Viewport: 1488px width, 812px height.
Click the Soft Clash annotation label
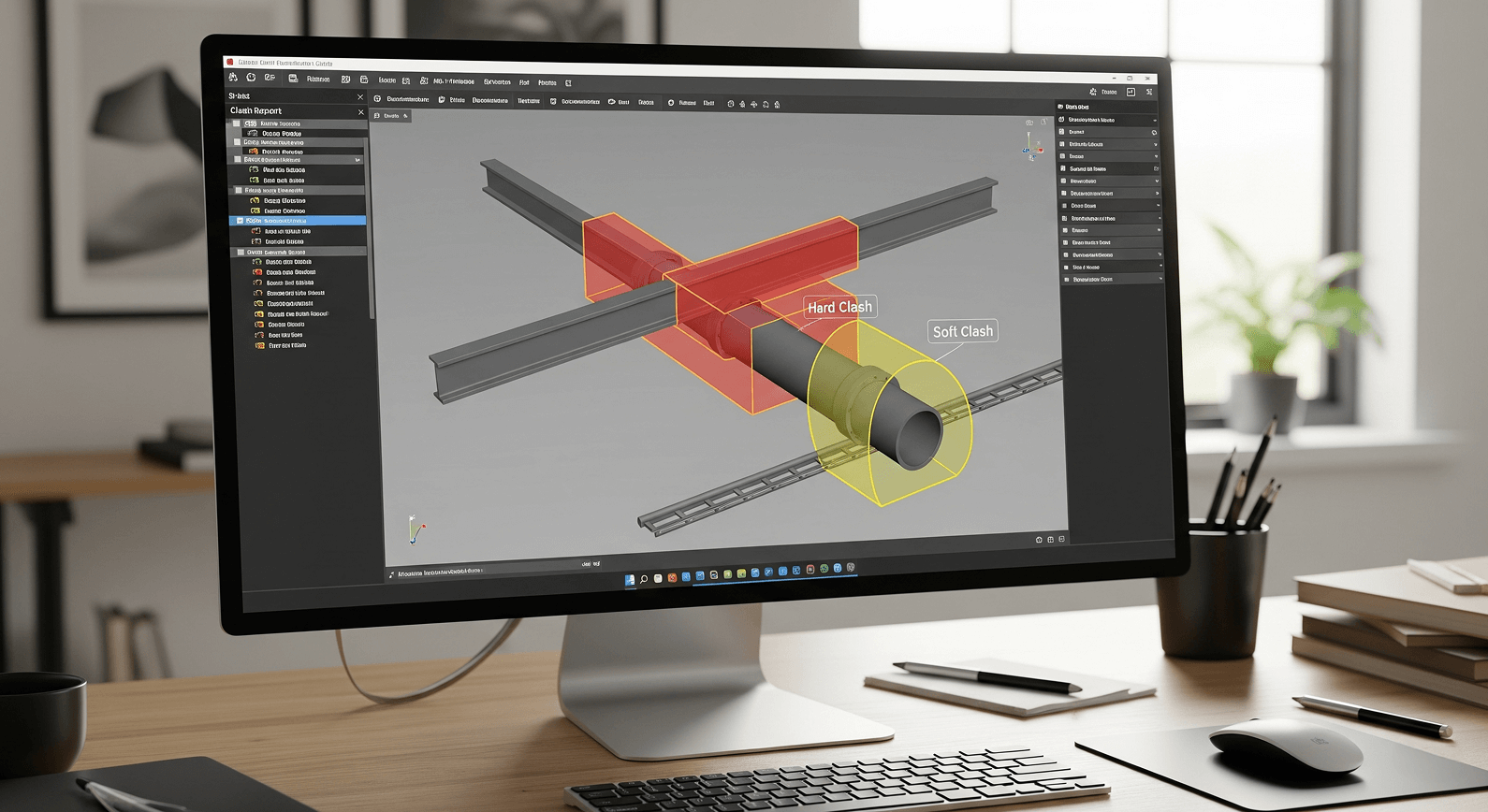[x=962, y=331]
